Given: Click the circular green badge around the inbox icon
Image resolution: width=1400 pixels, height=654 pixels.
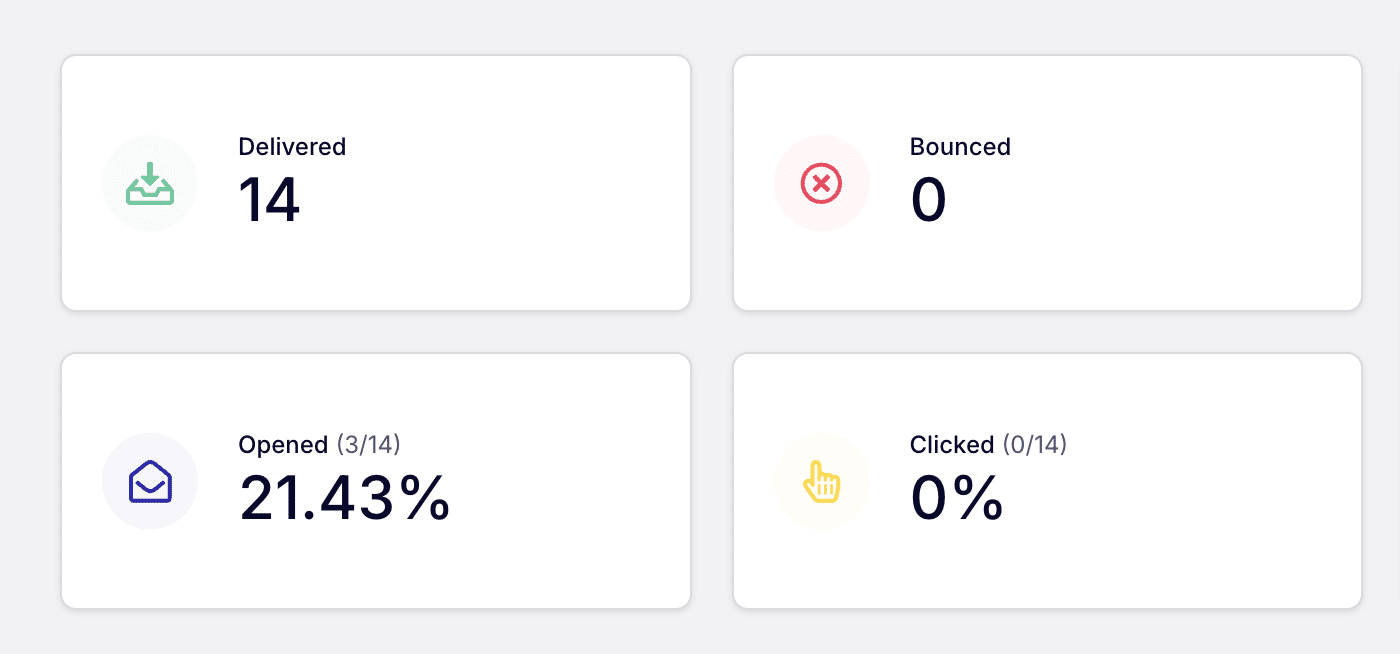Looking at the screenshot, I should [x=149, y=183].
